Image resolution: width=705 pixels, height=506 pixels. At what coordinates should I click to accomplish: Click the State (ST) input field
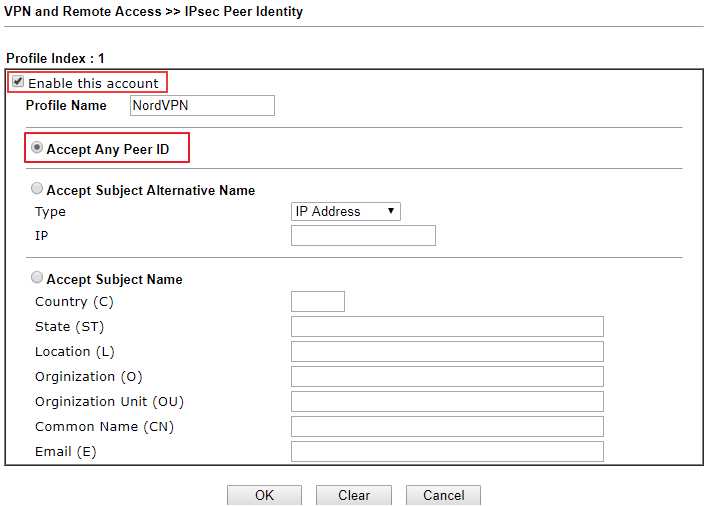point(447,327)
